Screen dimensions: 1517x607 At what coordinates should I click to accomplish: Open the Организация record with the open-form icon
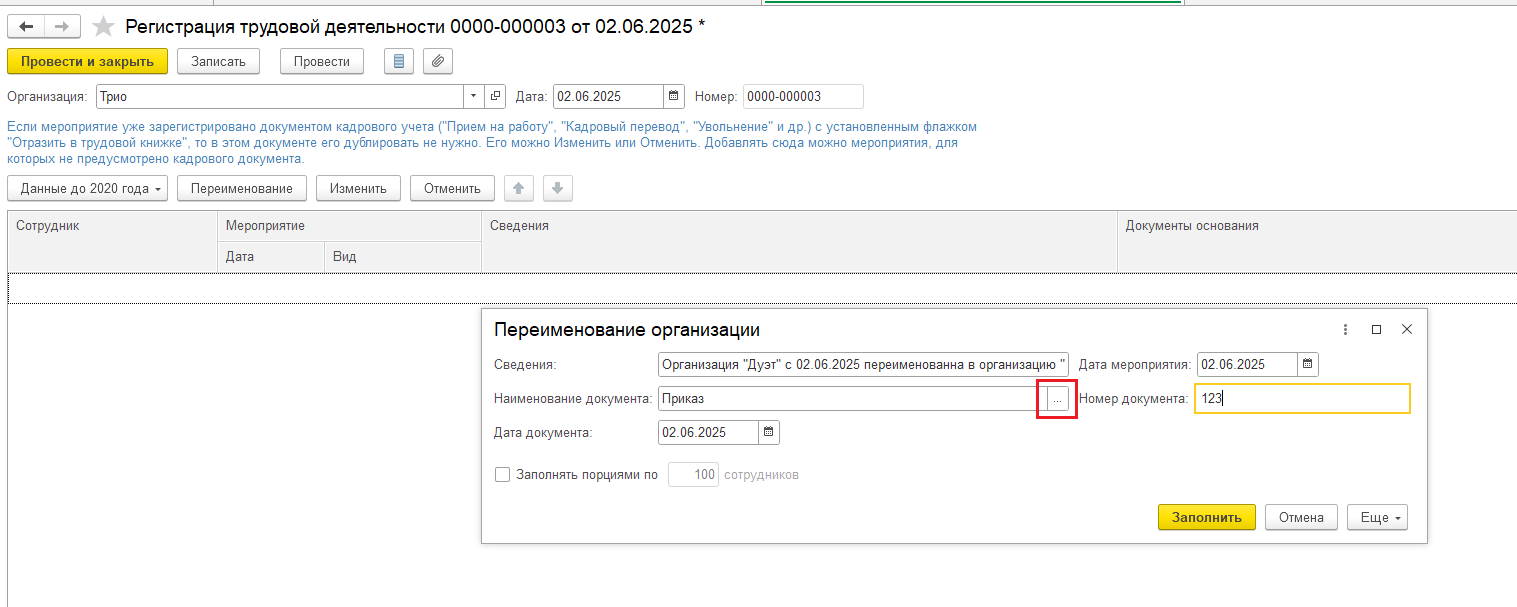tap(495, 97)
